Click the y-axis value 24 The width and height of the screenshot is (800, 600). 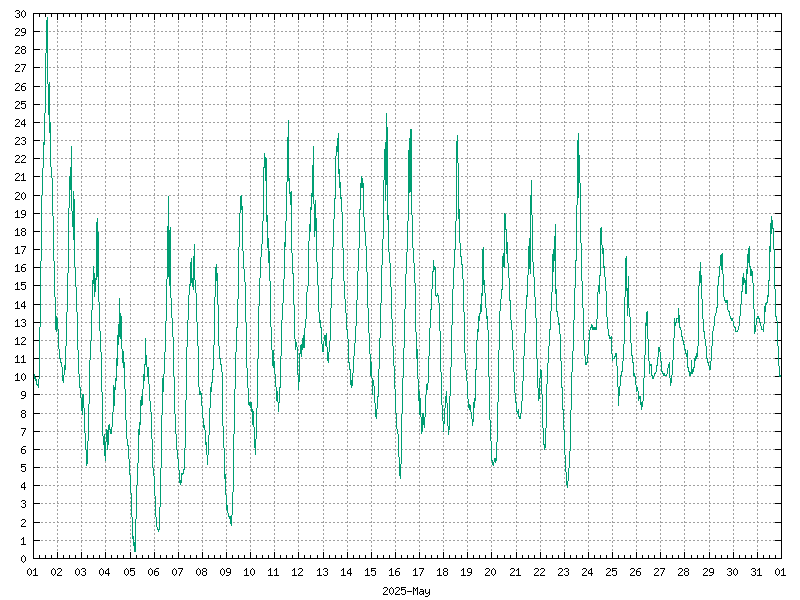pos(20,123)
